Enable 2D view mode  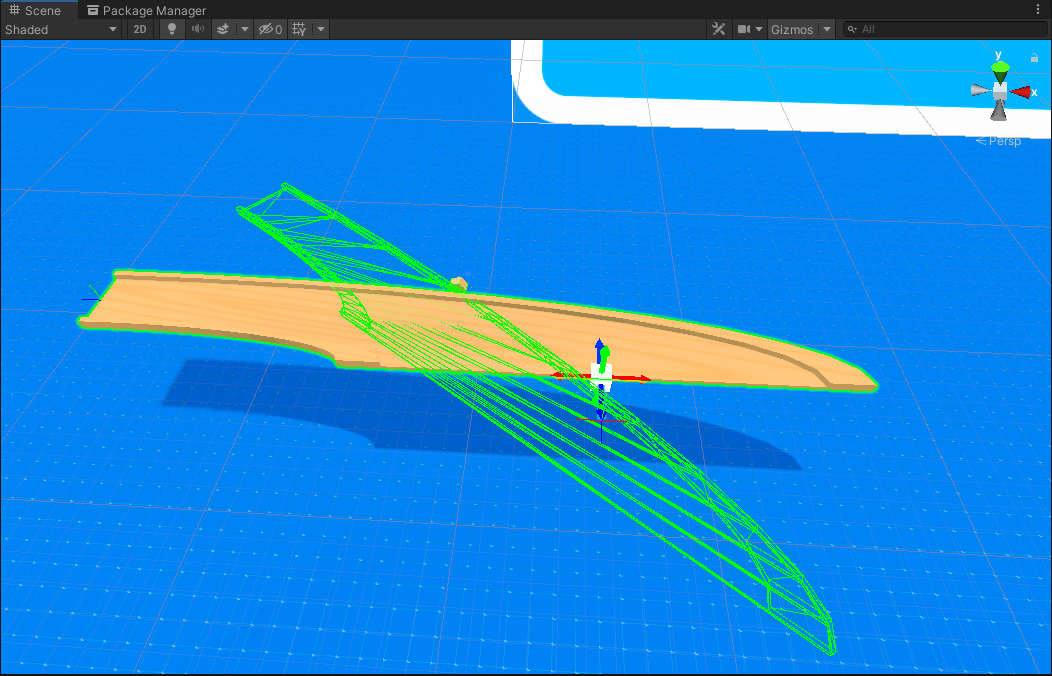click(x=142, y=29)
